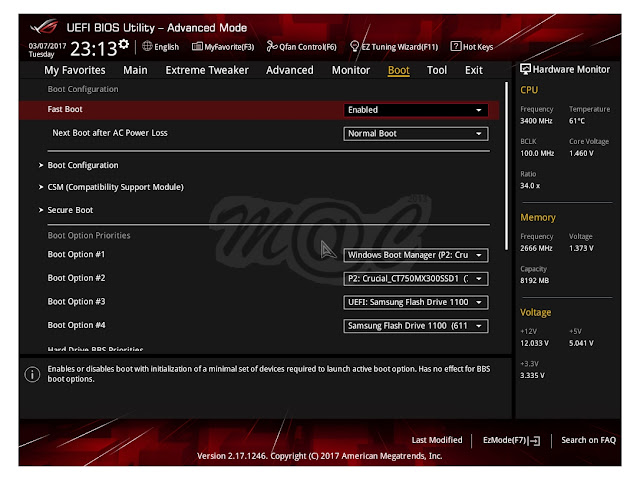
Task: Click Next Boot after AC Power Loss label
Action: coord(110,133)
